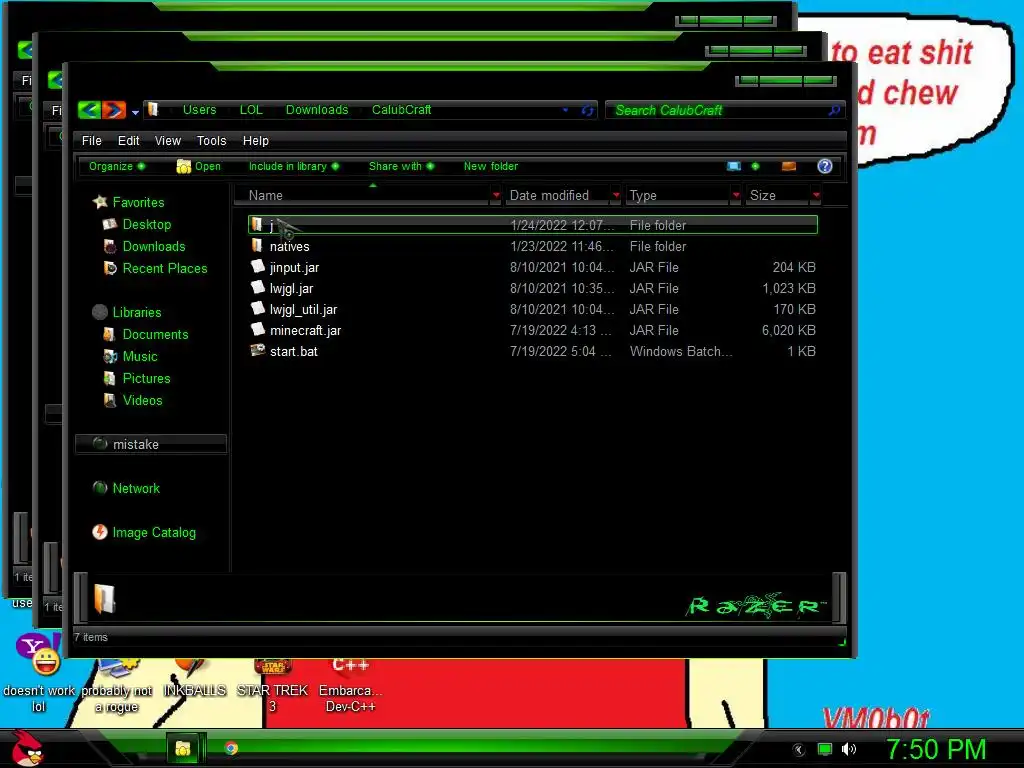Open the Documents library

click(x=155, y=334)
